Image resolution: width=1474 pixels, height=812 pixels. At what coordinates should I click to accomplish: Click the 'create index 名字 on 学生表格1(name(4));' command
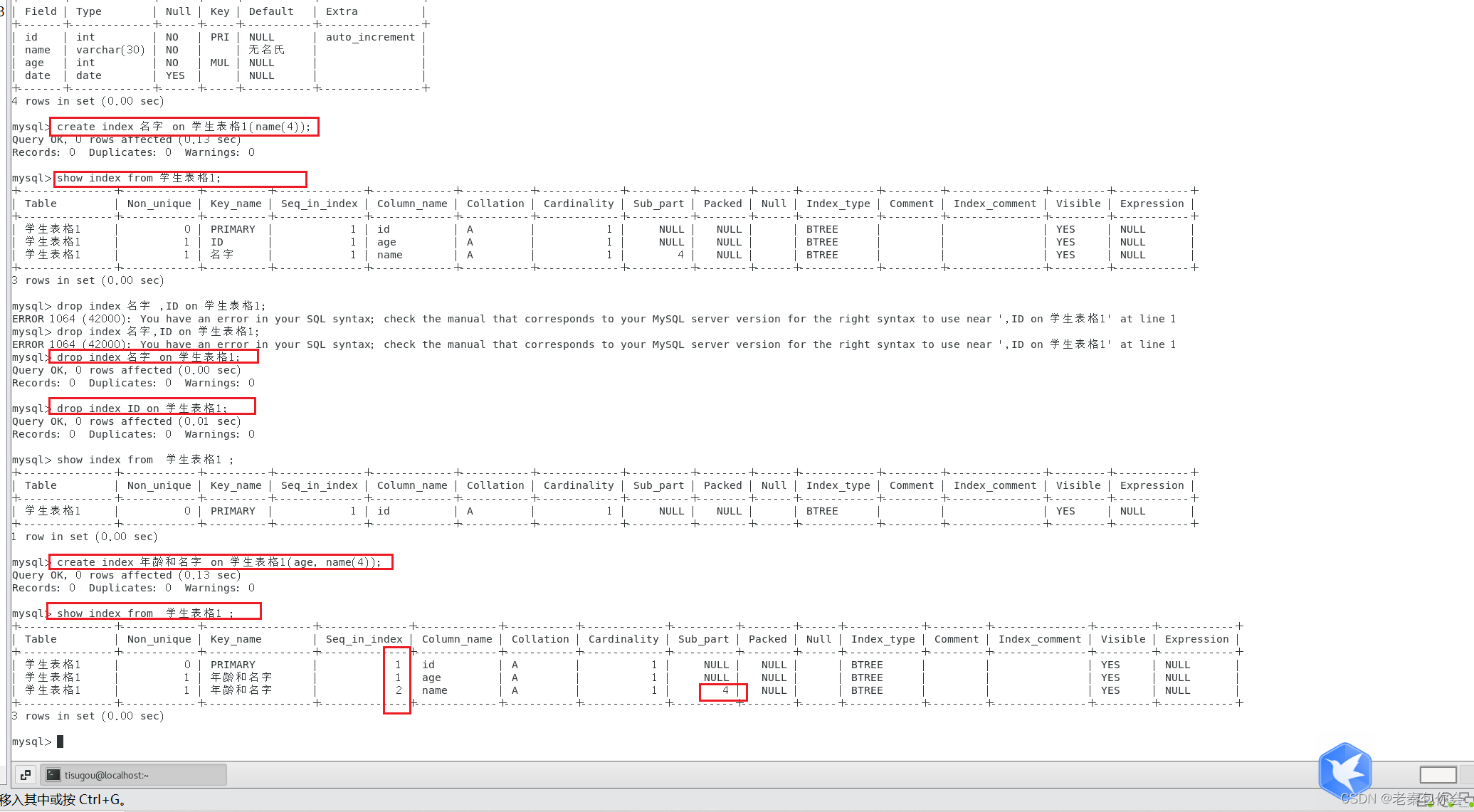(184, 127)
